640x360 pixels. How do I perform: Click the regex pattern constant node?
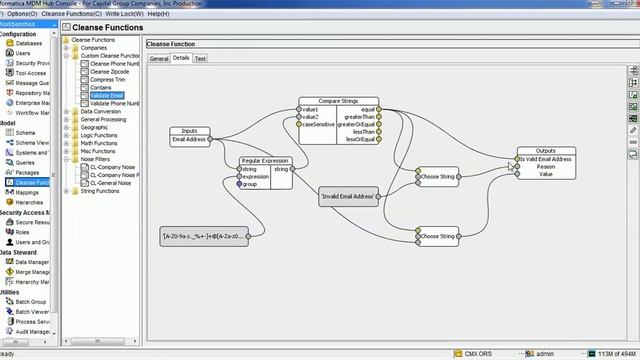click(204, 236)
